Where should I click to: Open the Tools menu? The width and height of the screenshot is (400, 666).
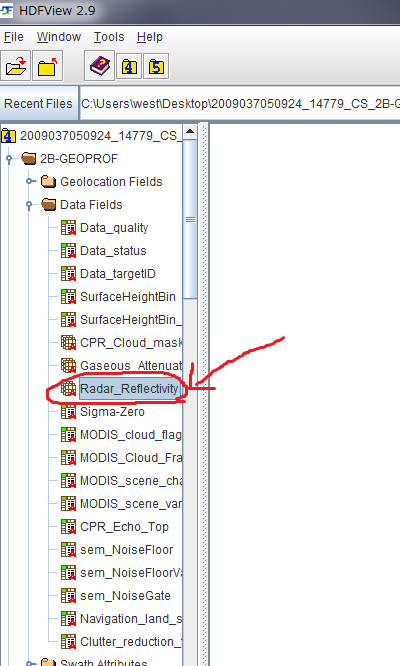pyautogui.click(x=109, y=37)
